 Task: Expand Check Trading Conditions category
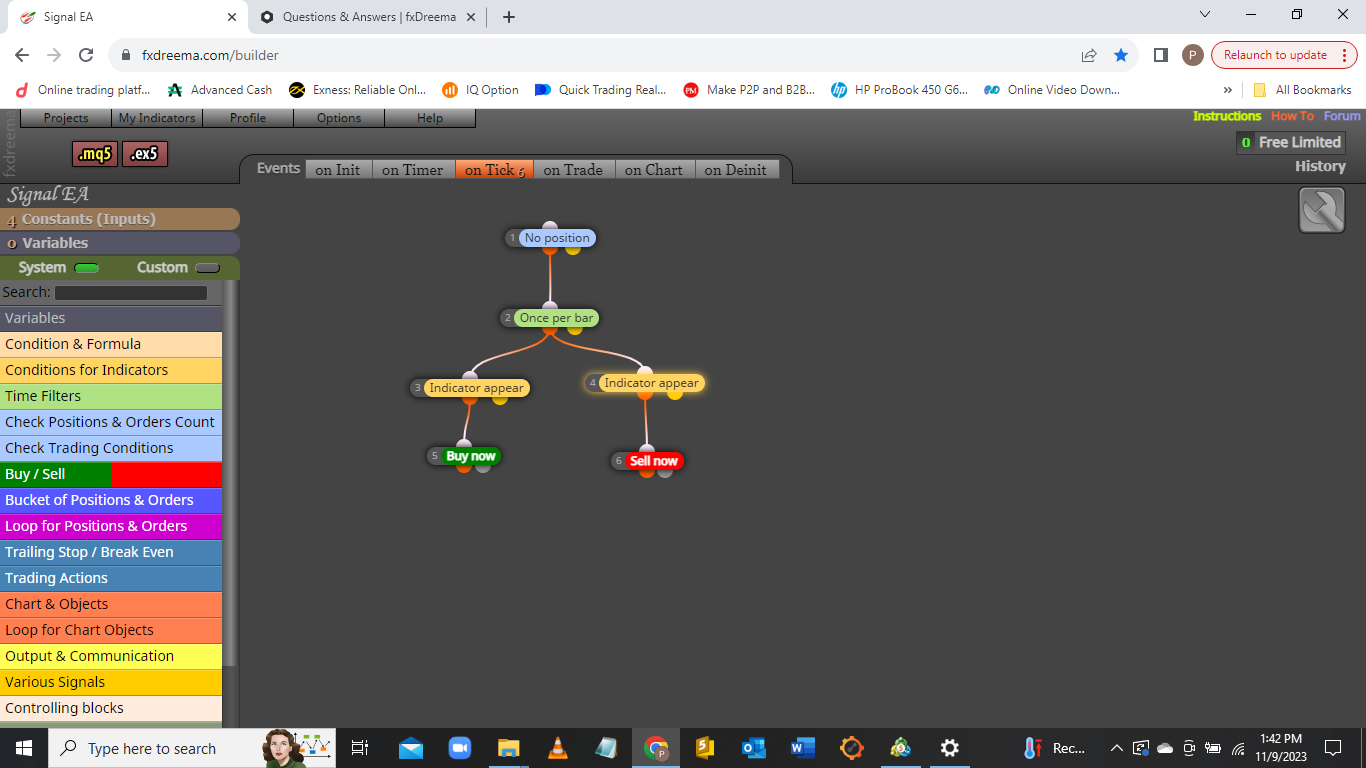[111, 448]
